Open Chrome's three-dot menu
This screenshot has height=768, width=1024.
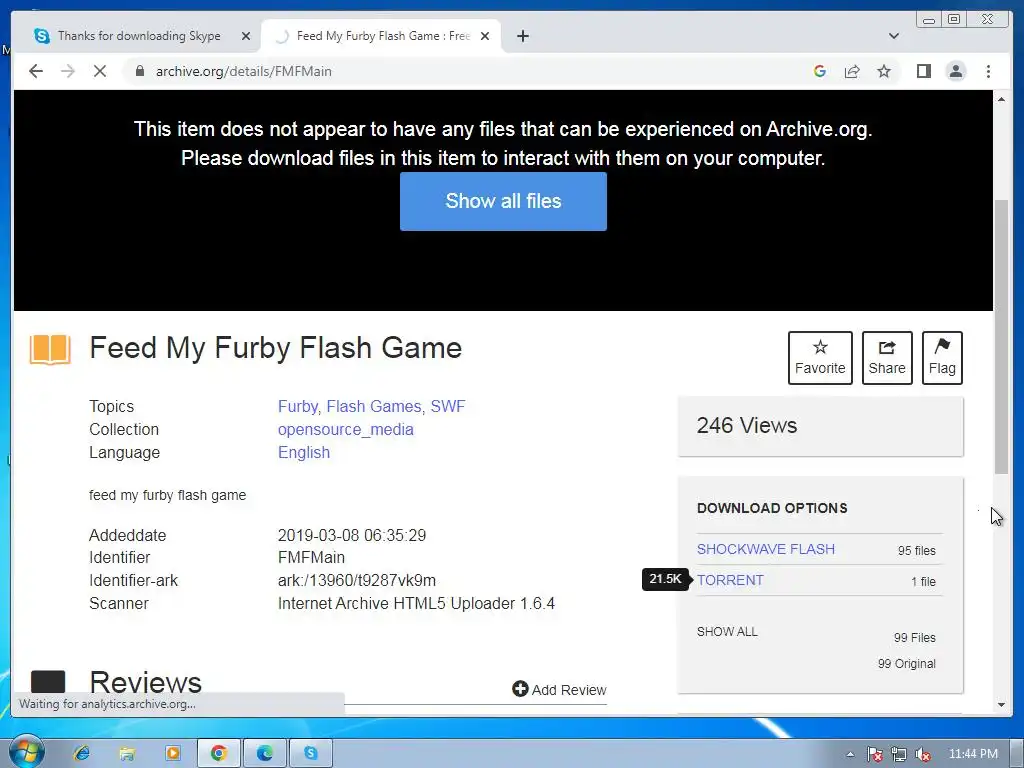tap(988, 71)
